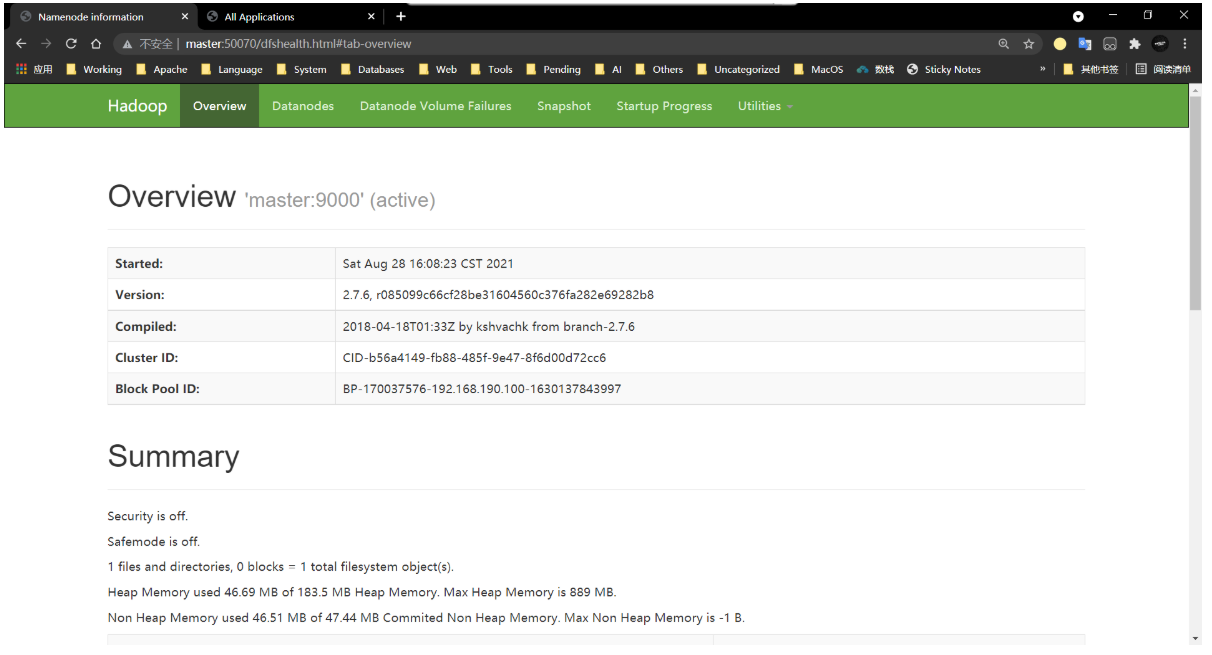Click the Cluster ID value 'CID-b56a4149-fb88-485f-9e47-8f6d00d72cc6'

(474, 357)
